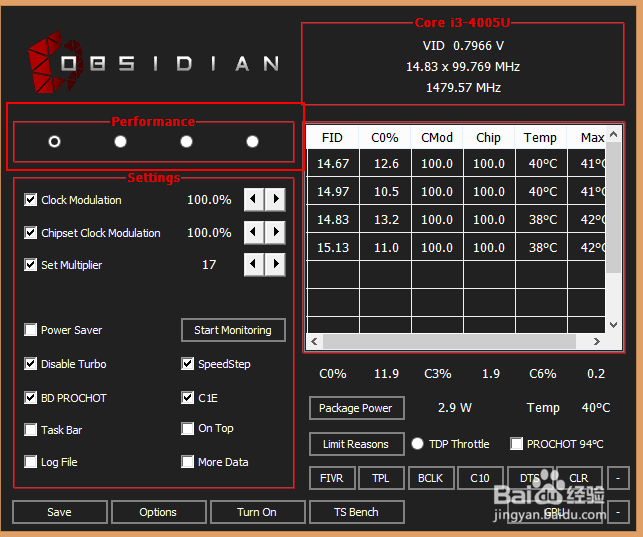
Task: Increase Clock Modulation with right arrow
Action: 275,199
